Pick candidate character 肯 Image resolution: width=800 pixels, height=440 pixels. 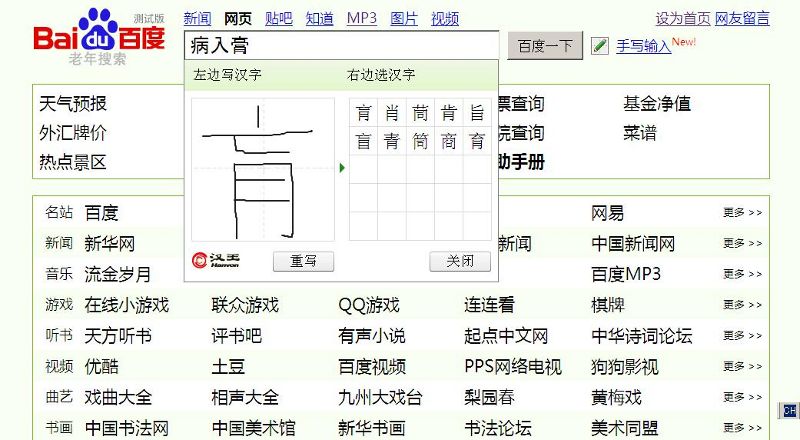pos(448,113)
